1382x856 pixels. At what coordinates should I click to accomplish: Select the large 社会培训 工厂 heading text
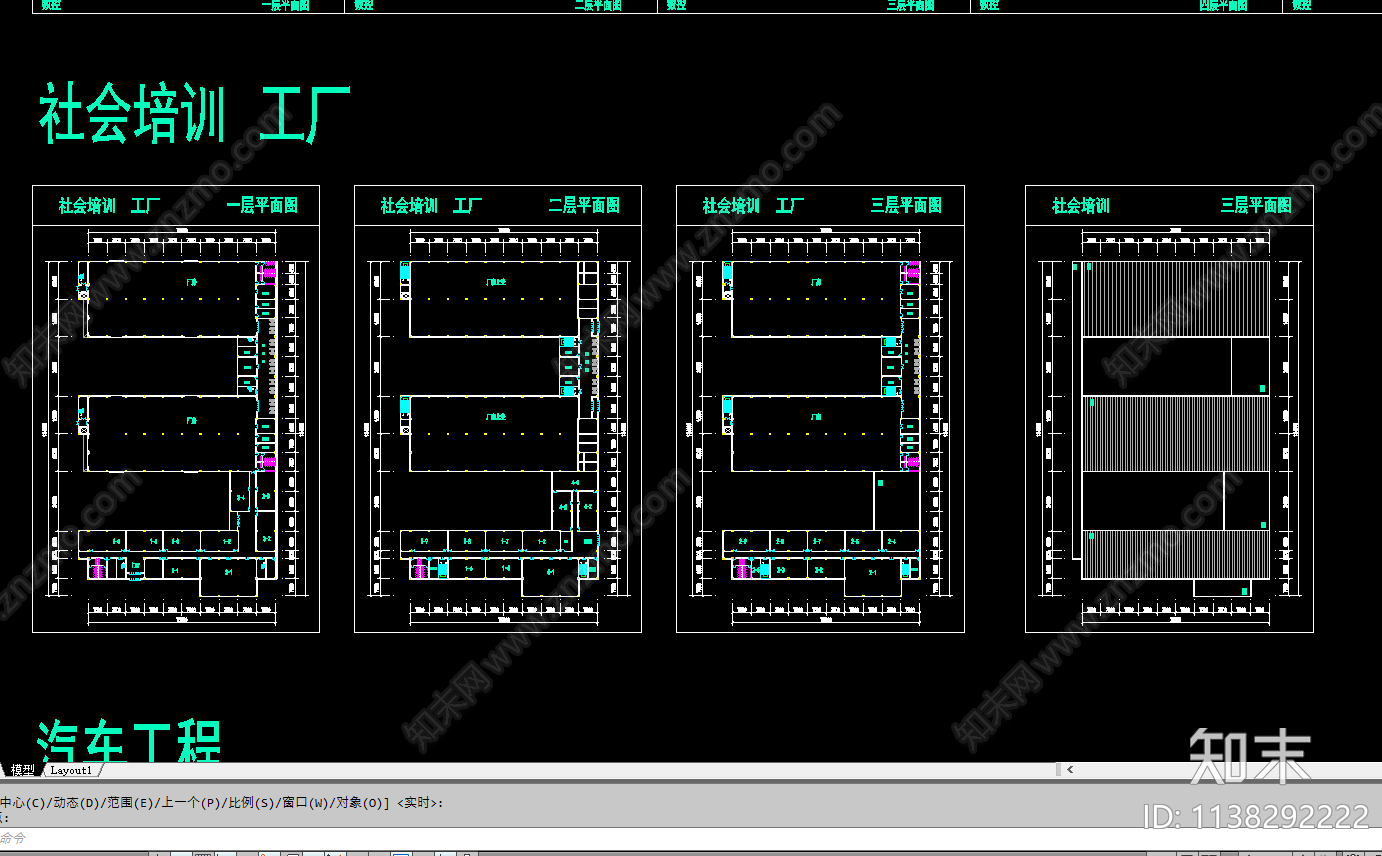[195, 115]
